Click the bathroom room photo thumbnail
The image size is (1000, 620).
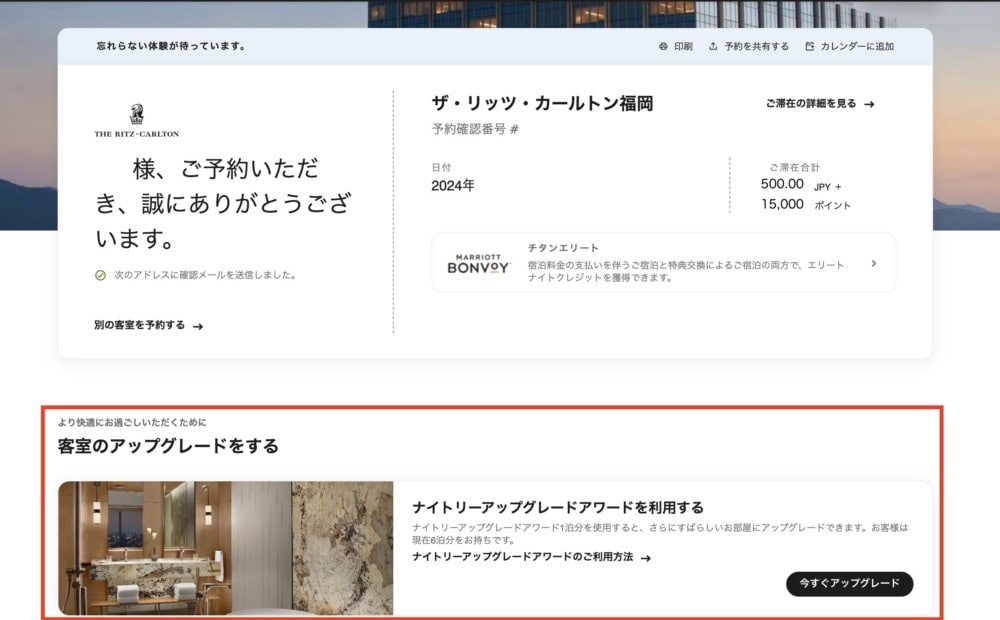click(226, 548)
